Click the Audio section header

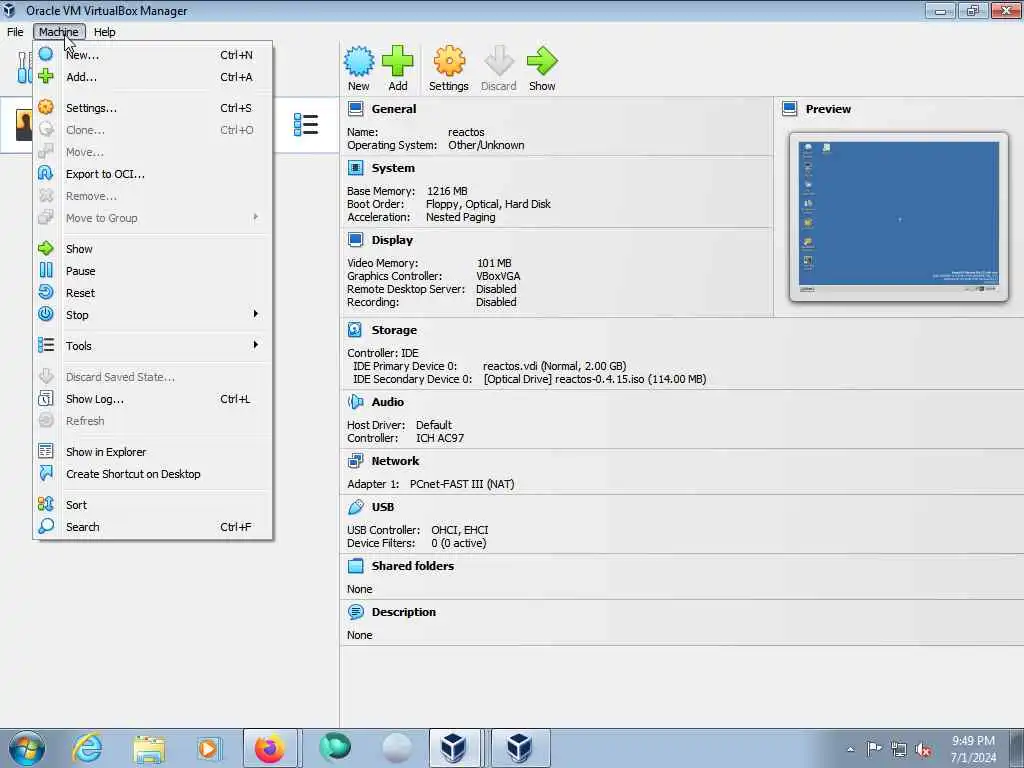388,402
